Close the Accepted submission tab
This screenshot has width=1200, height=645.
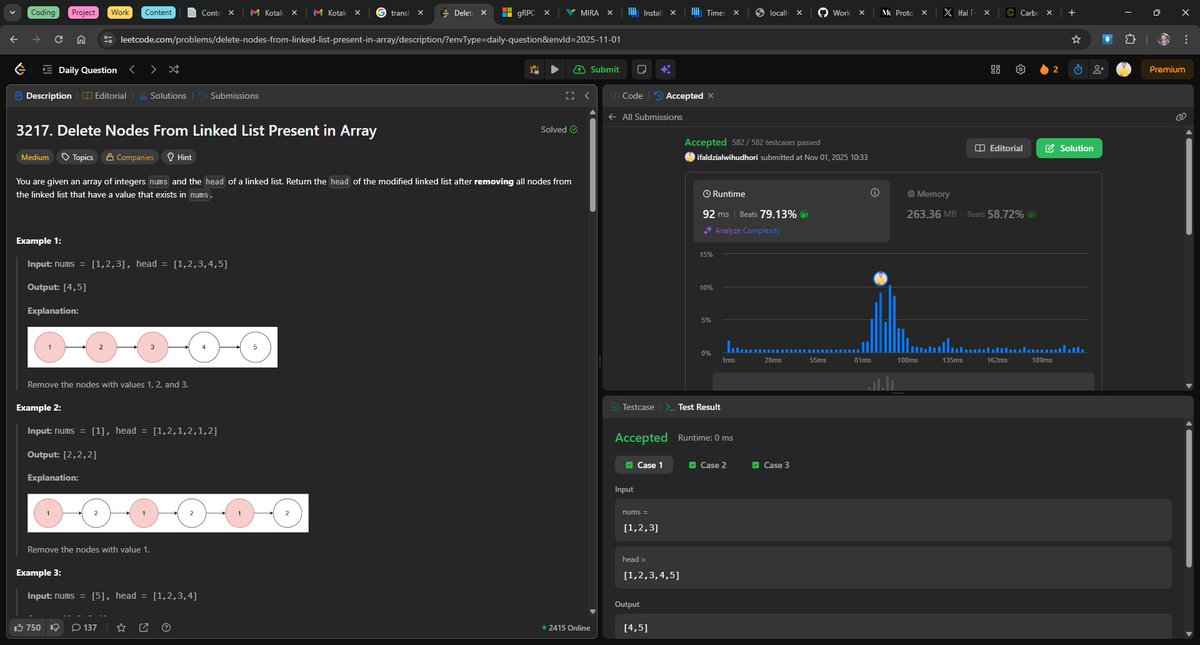tap(711, 96)
